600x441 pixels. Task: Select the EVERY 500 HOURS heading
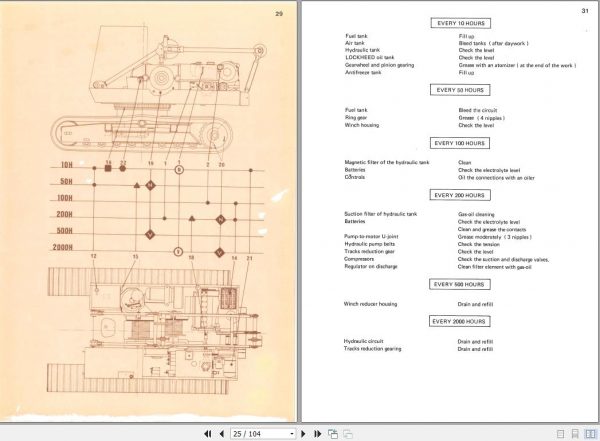tap(459, 284)
